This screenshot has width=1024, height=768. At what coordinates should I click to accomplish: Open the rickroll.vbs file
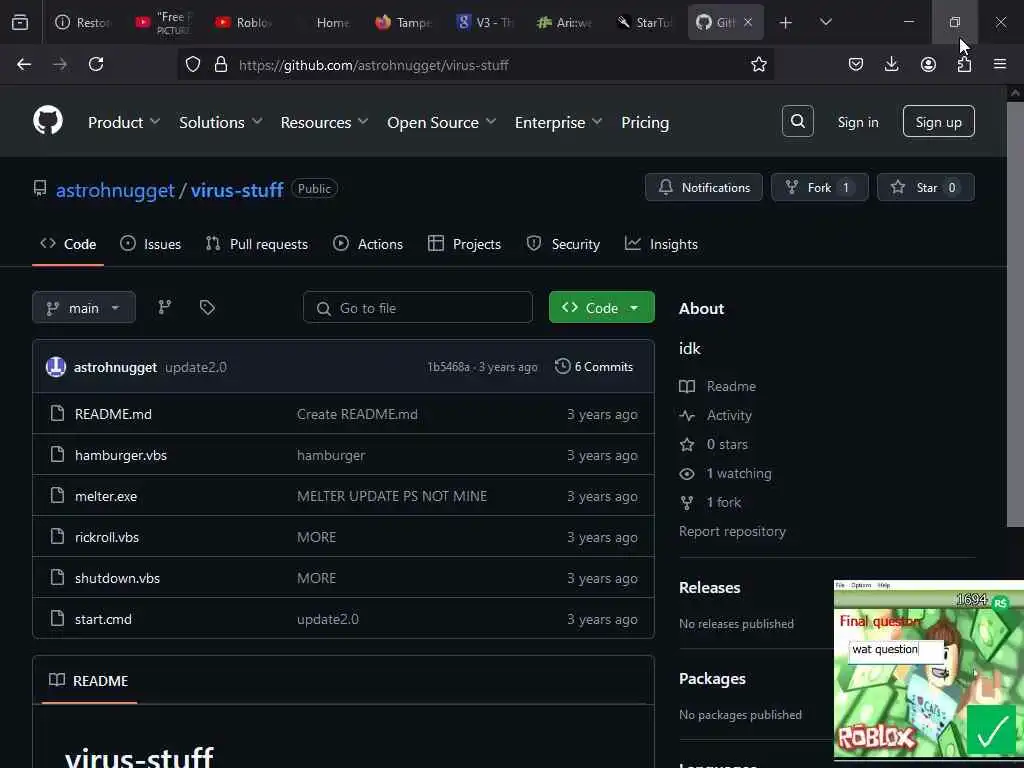pos(107,537)
